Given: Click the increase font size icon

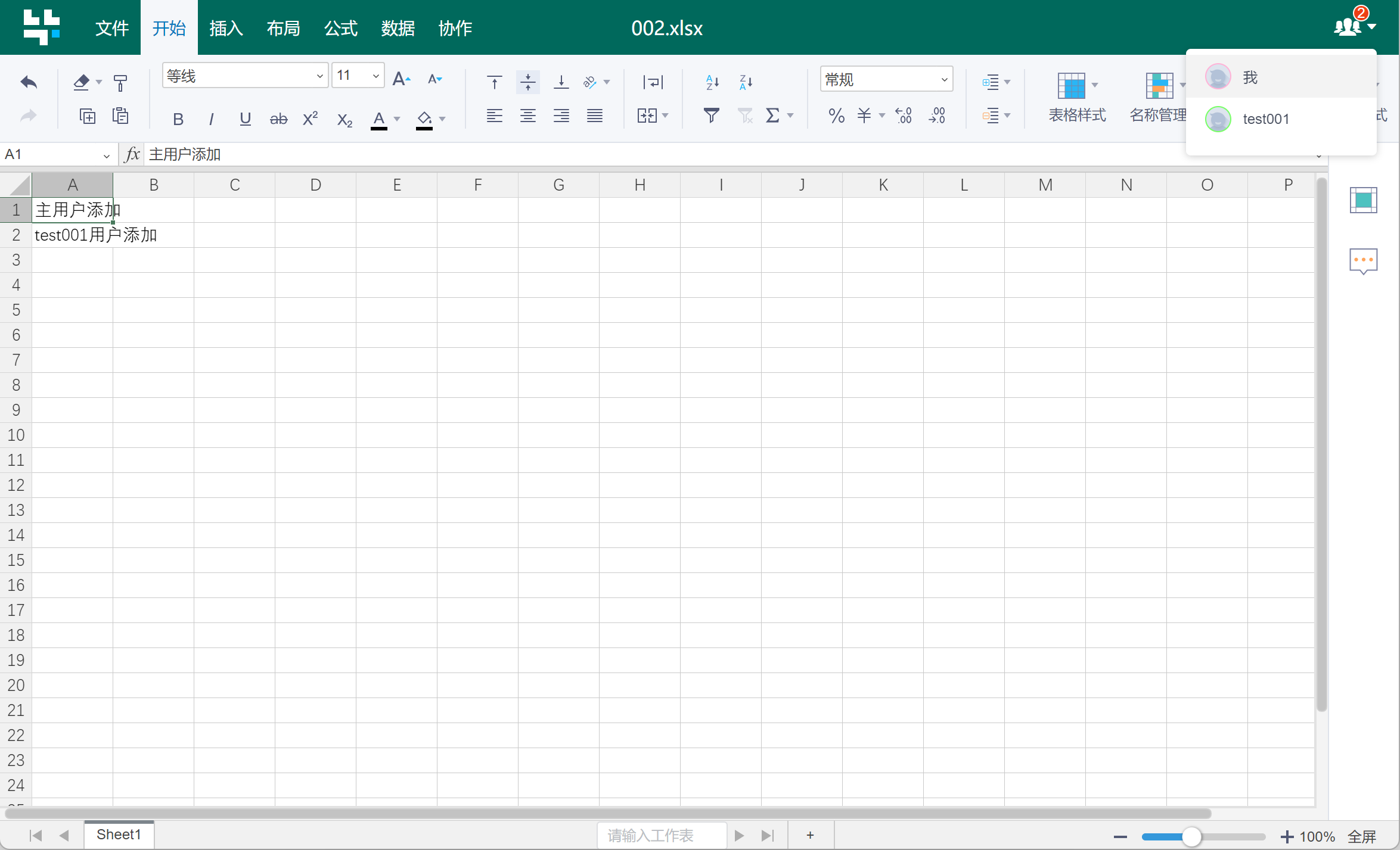Looking at the screenshot, I should point(401,79).
